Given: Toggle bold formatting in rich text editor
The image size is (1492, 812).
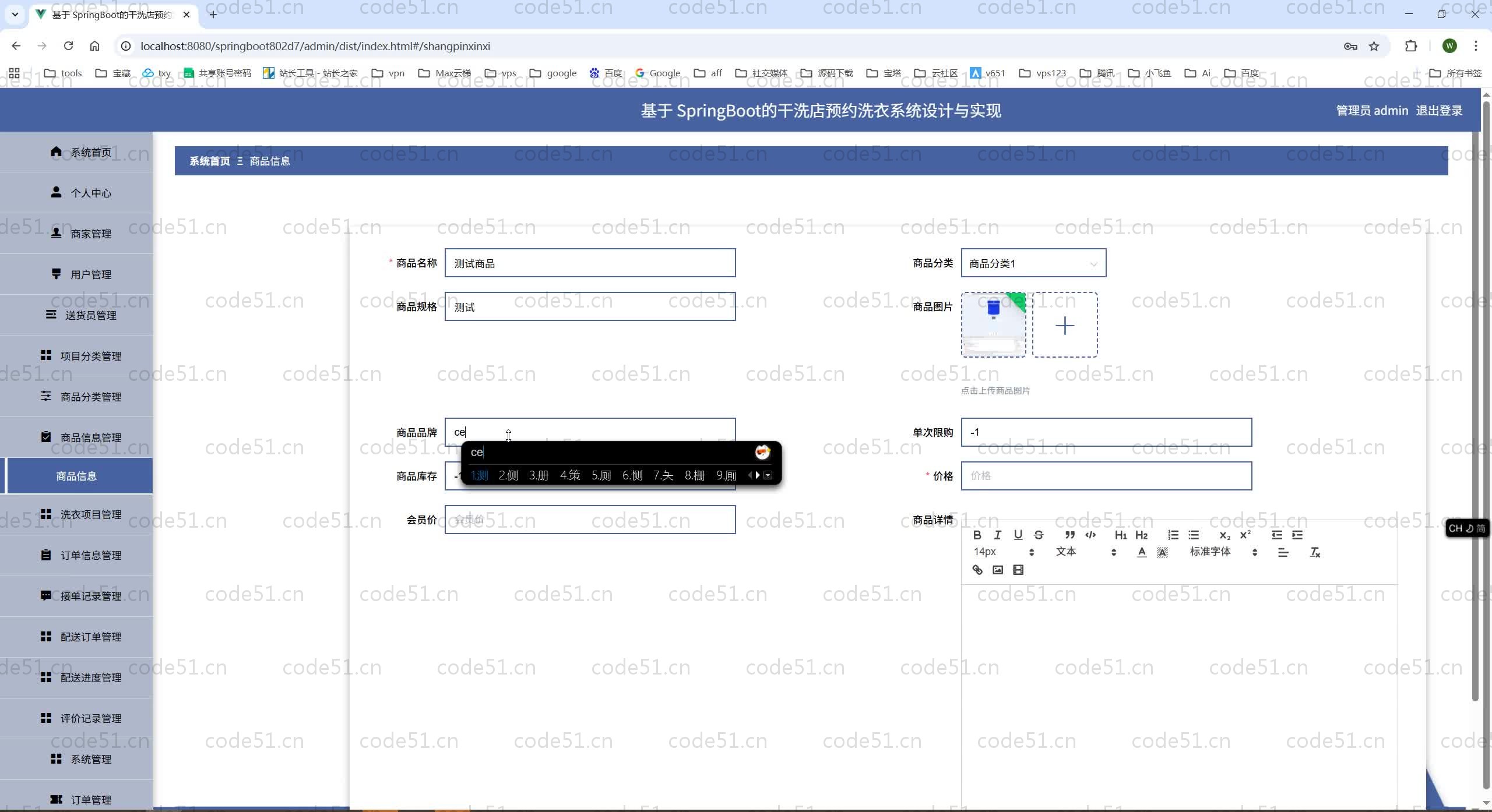Looking at the screenshot, I should tap(977, 535).
